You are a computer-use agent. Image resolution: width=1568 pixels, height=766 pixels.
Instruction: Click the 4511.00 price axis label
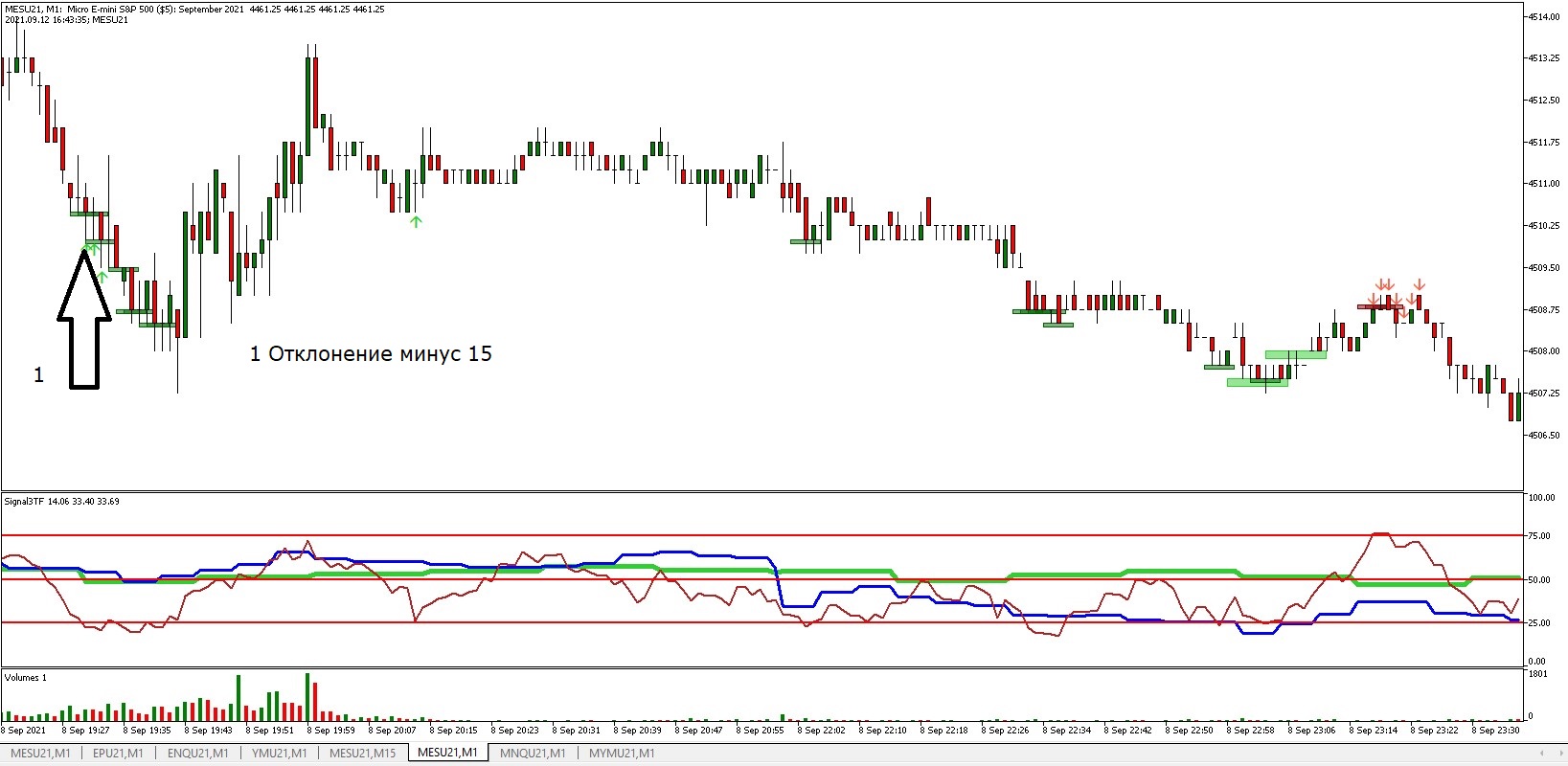click(1543, 184)
